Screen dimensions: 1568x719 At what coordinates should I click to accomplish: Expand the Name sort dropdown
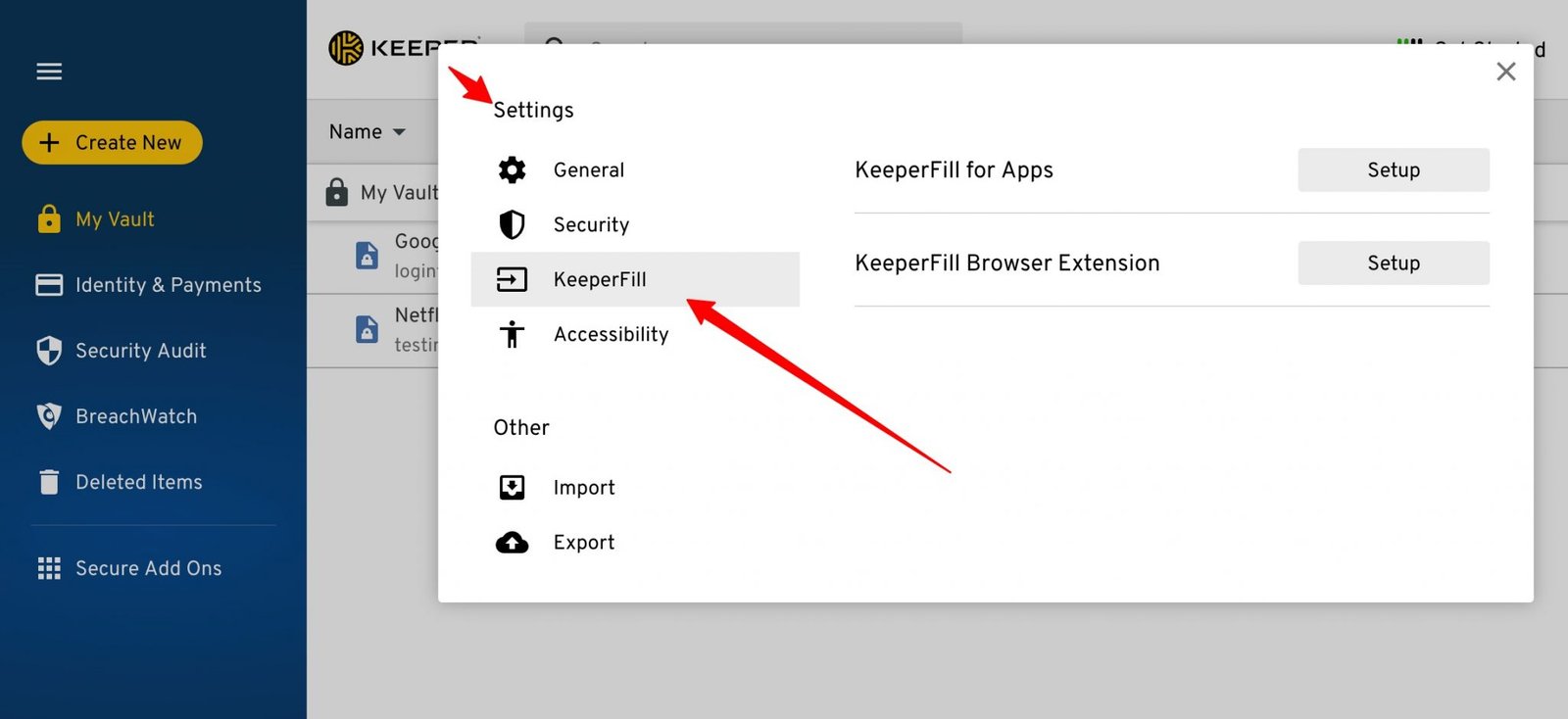[367, 131]
